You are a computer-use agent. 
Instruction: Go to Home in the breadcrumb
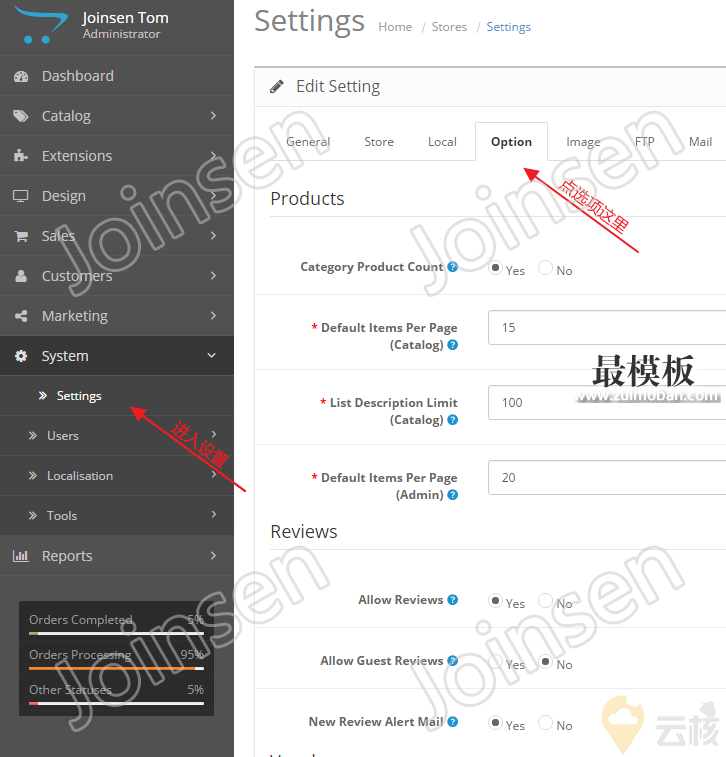pyautogui.click(x=395, y=27)
